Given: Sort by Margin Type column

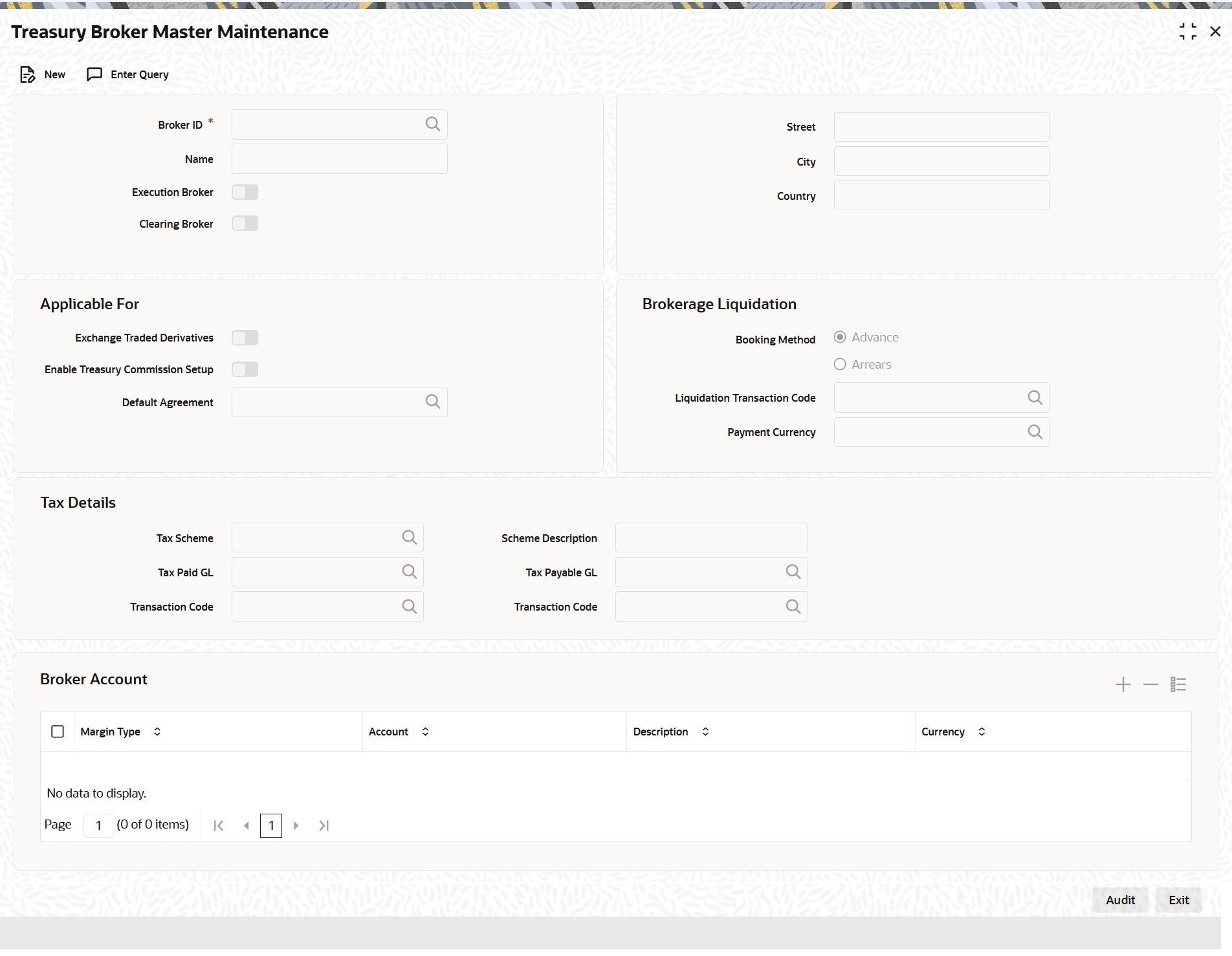Looking at the screenshot, I should [157, 732].
